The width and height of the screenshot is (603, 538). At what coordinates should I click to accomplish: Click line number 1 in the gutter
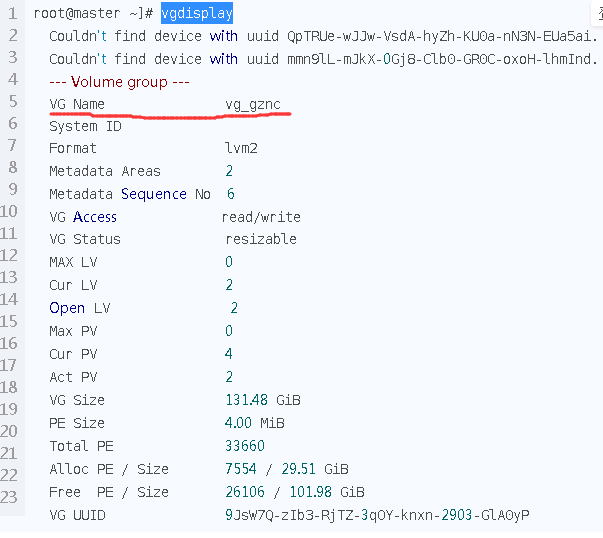pos(13,13)
